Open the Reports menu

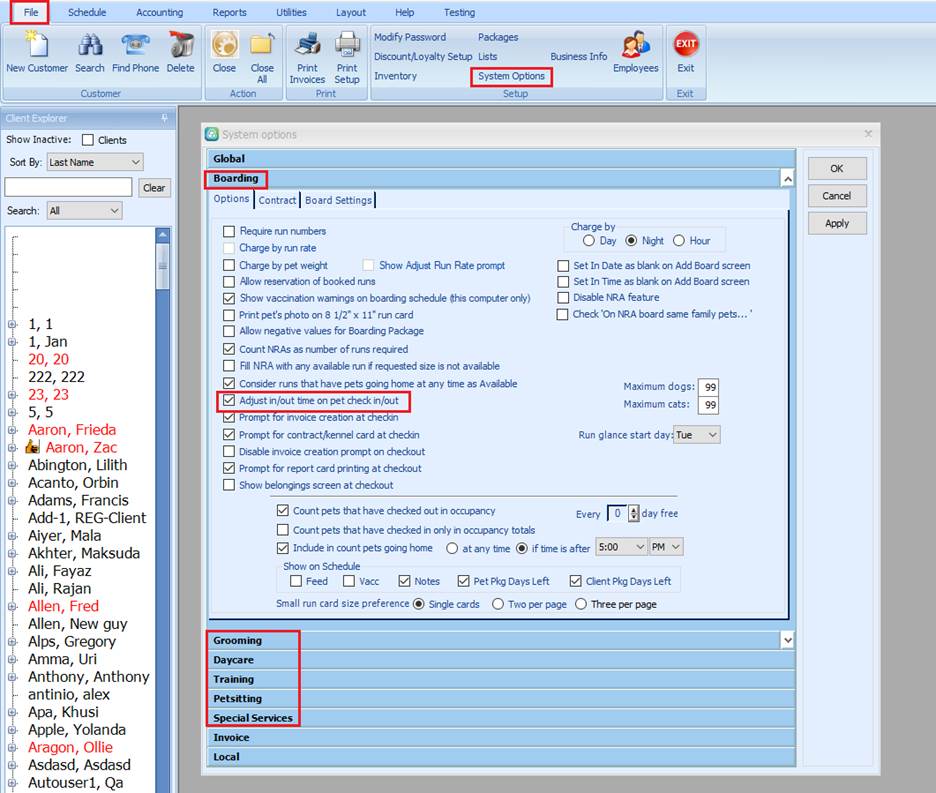pyautogui.click(x=229, y=13)
